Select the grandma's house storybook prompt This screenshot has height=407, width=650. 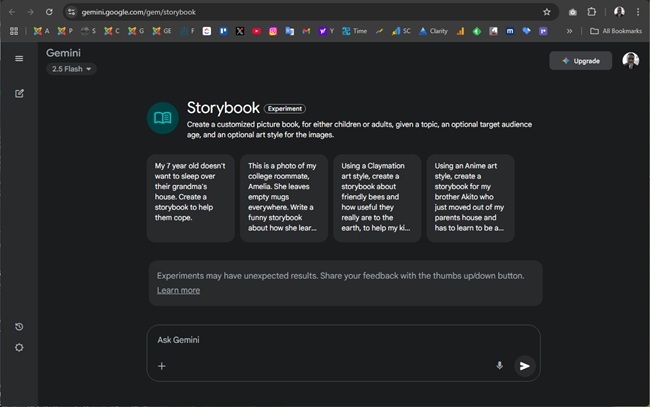pyautogui.click(x=191, y=198)
